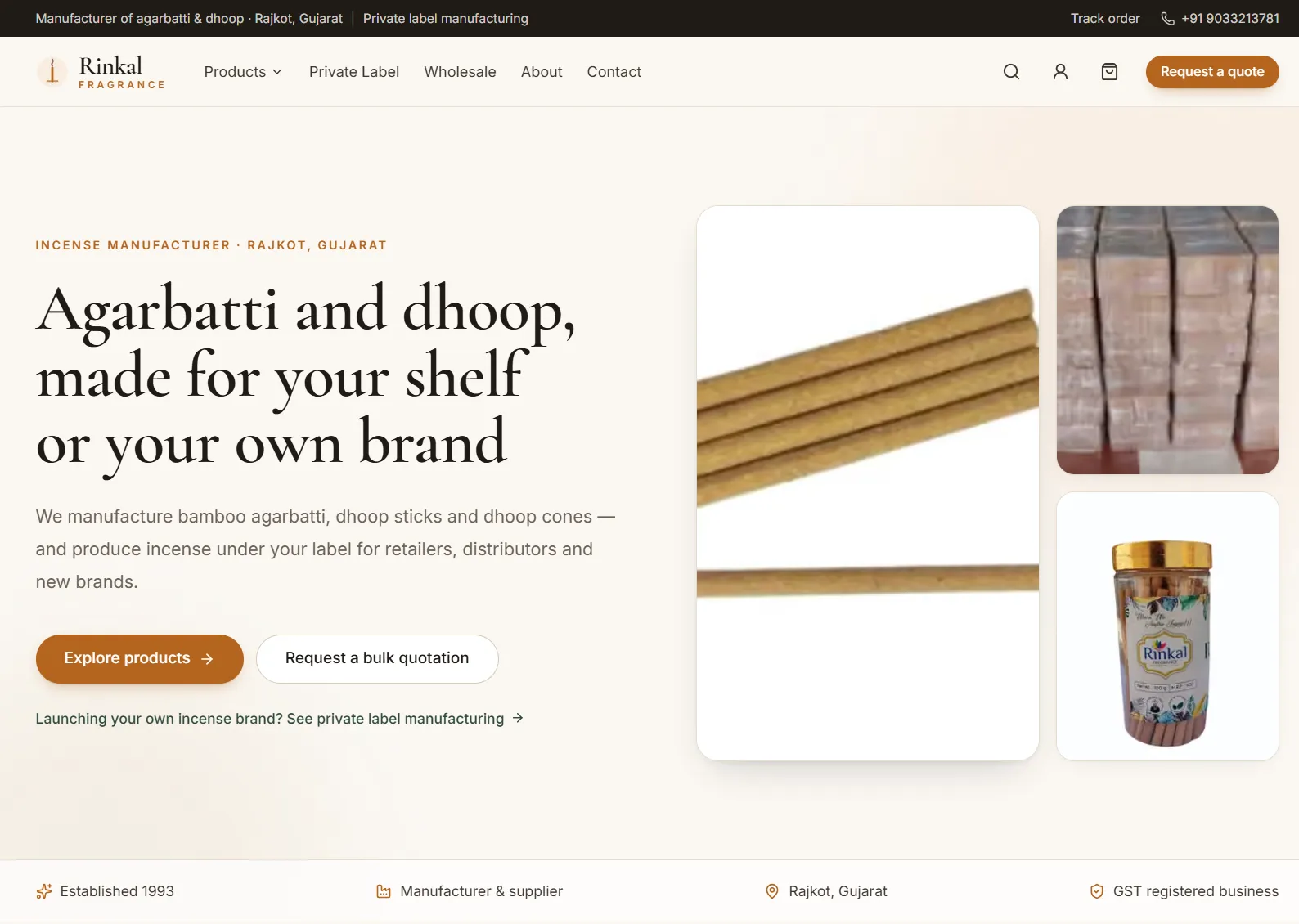Viewport: 1299px width, 924px height.
Task: Open the stacked incense boxes image
Action: tap(1167, 340)
